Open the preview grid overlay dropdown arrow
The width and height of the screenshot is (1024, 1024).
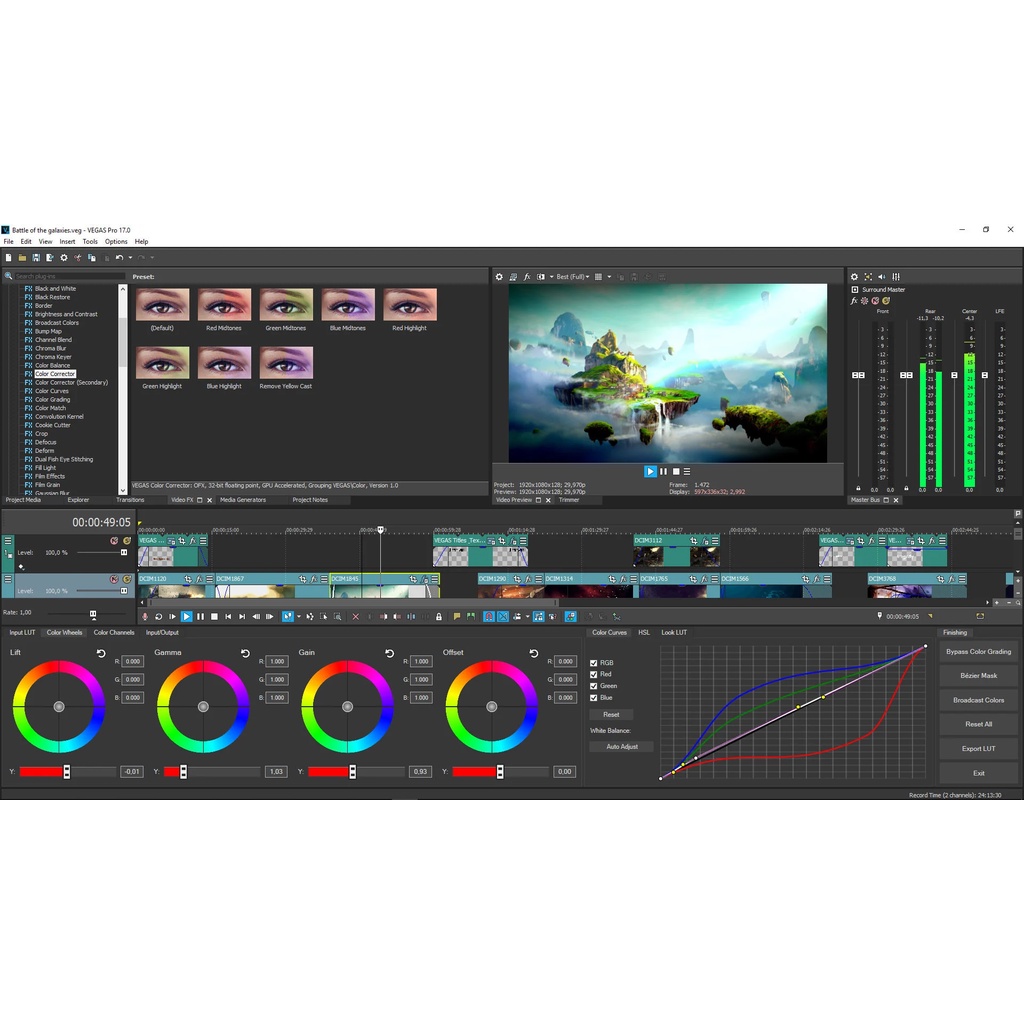[x=609, y=277]
